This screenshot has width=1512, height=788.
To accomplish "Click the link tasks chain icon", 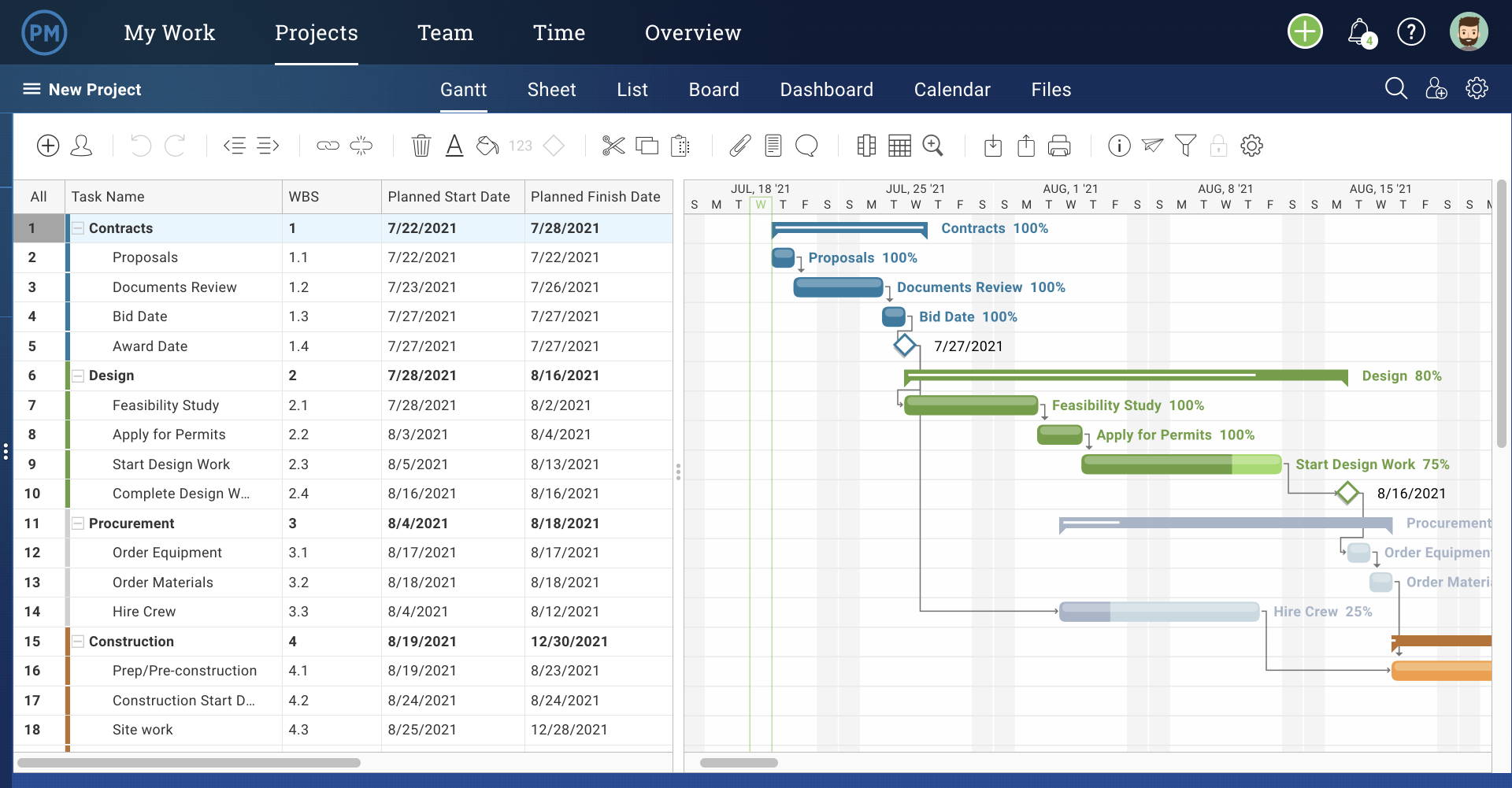I will point(328,146).
